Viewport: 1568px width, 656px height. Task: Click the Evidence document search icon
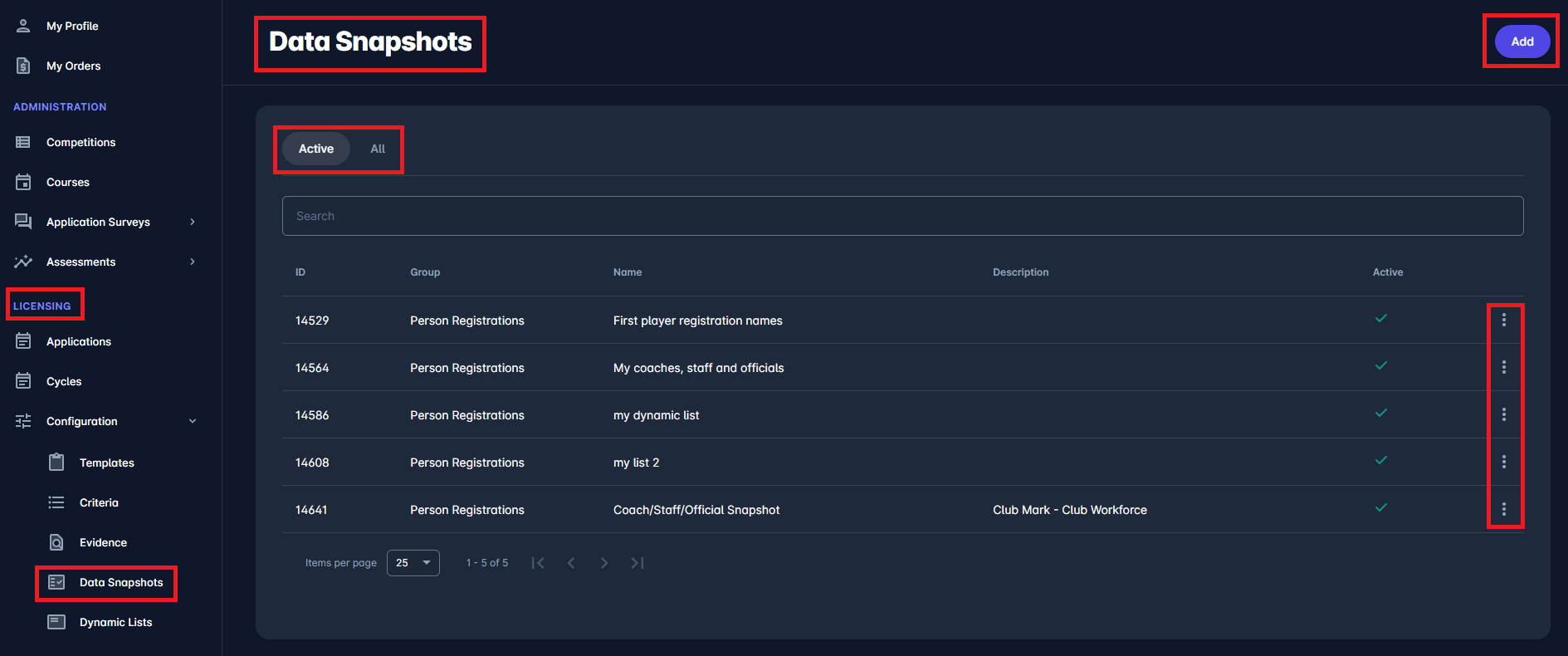point(56,542)
